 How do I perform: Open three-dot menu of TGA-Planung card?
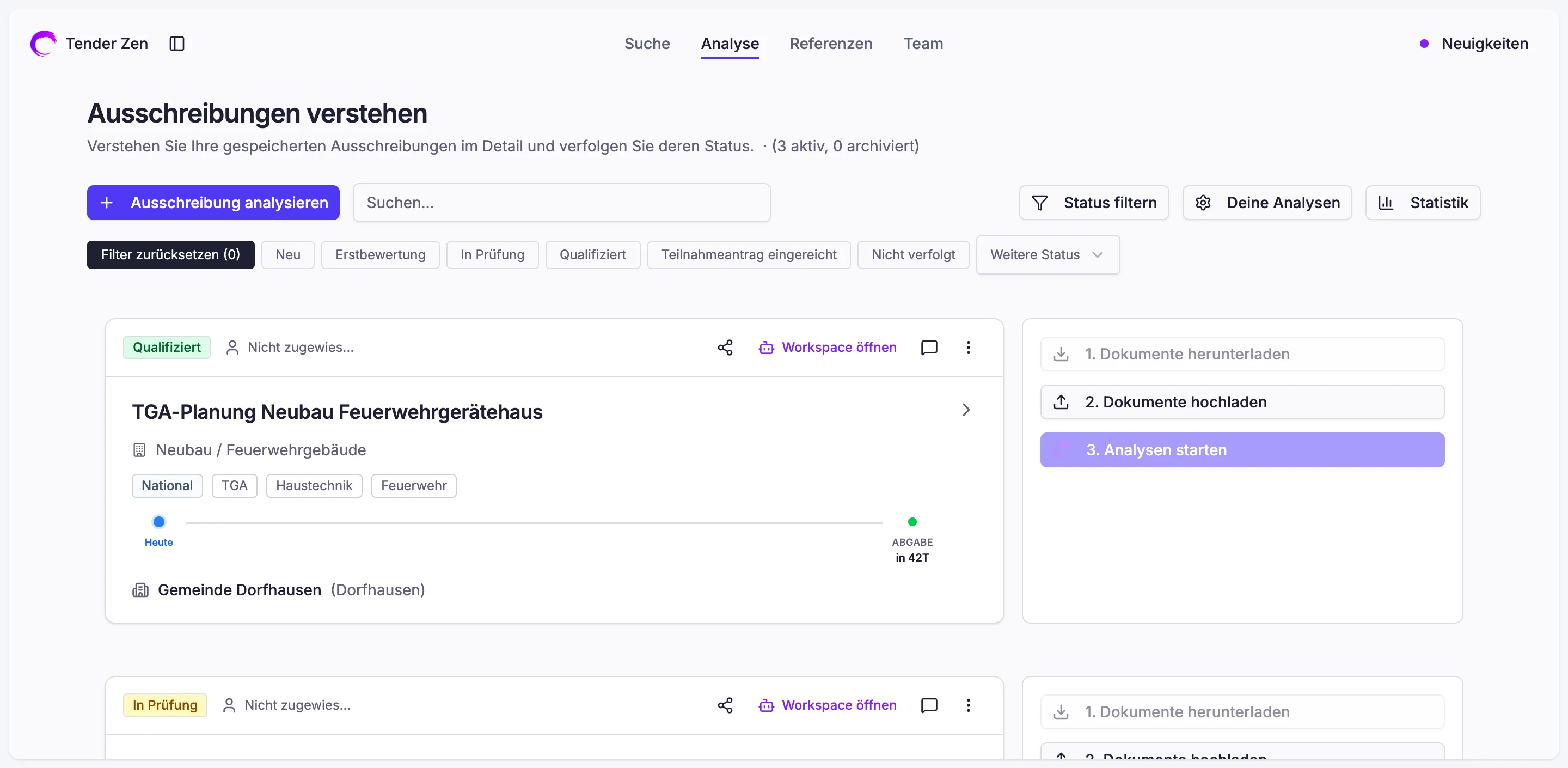[x=969, y=347]
